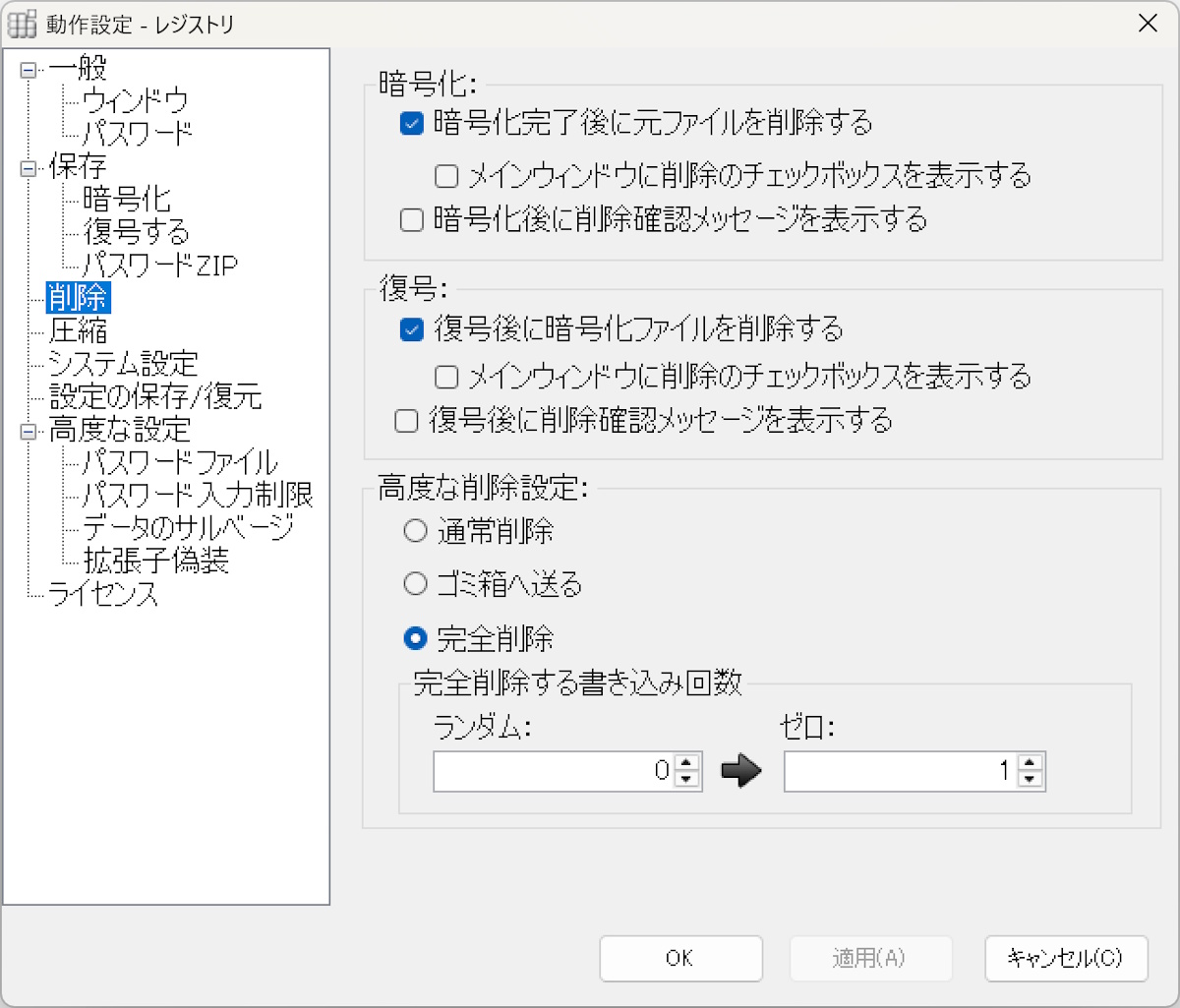Image resolution: width=1180 pixels, height=1008 pixels.
Task: Enable 復号後に削除確認メッセージを表示する
Action: coord(405,421)
